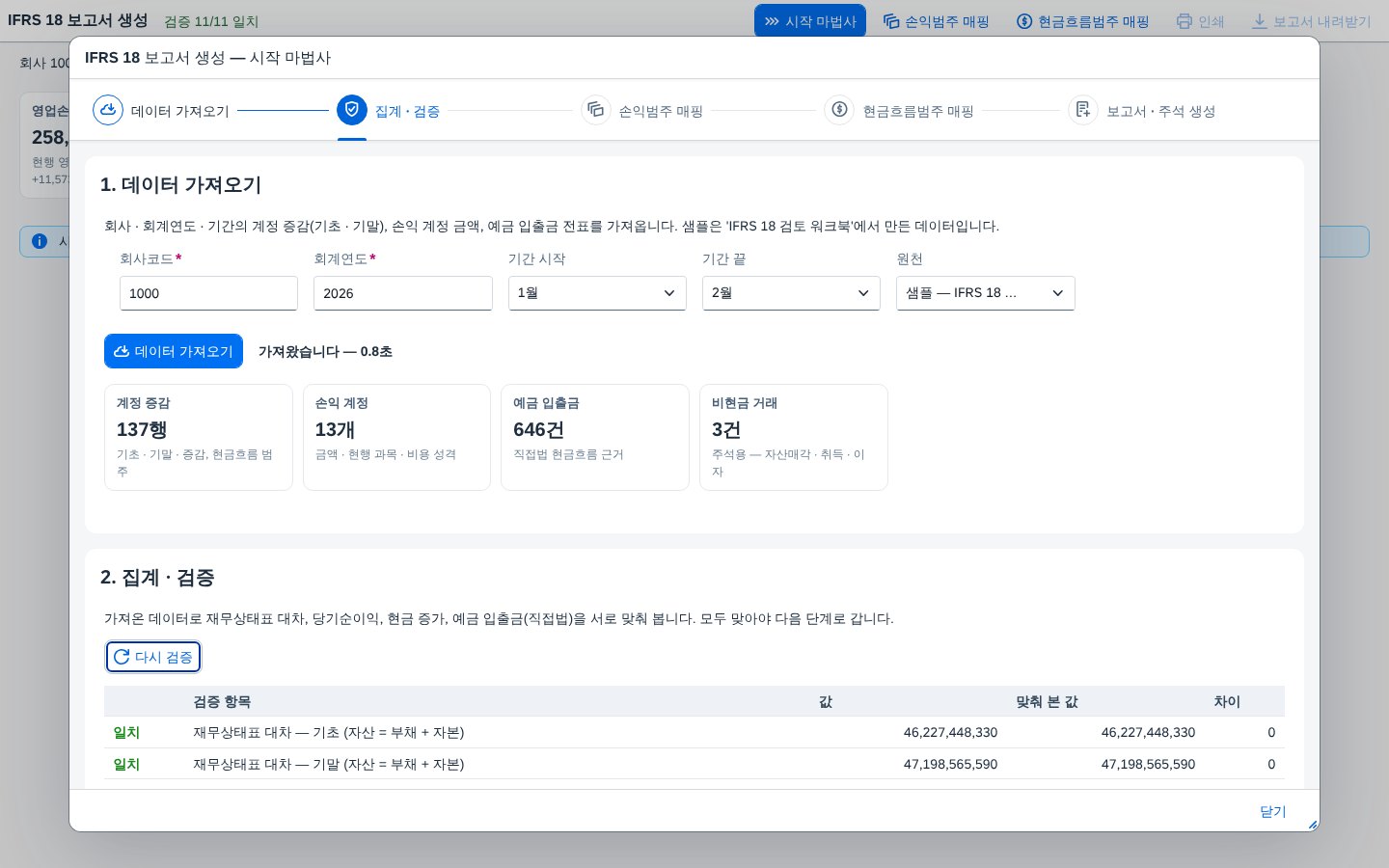Click the blue info icon on the background page
The height and width of the screenshot is (868, 1389).
[40, 241]
